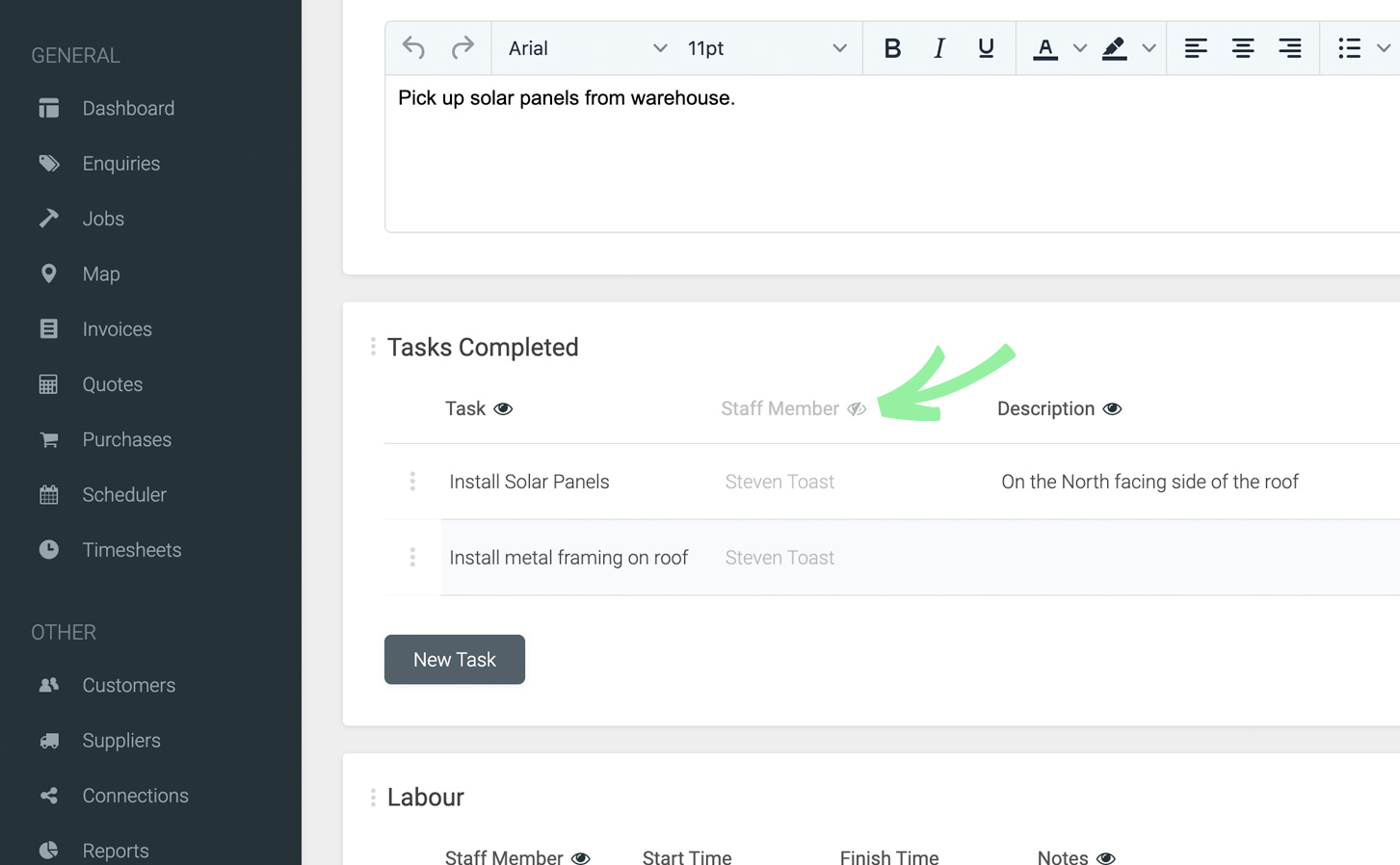Redo the last edit in editor
The width and height of the screenshot is (1400, 865).
462,48
